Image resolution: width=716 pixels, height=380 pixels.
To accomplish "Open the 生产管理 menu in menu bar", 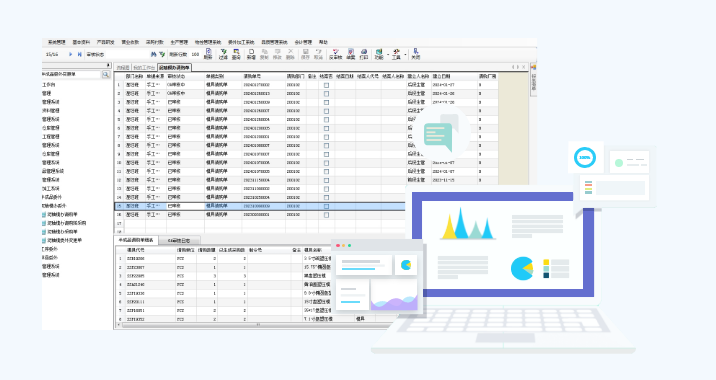I will click(x=179, y=42).
